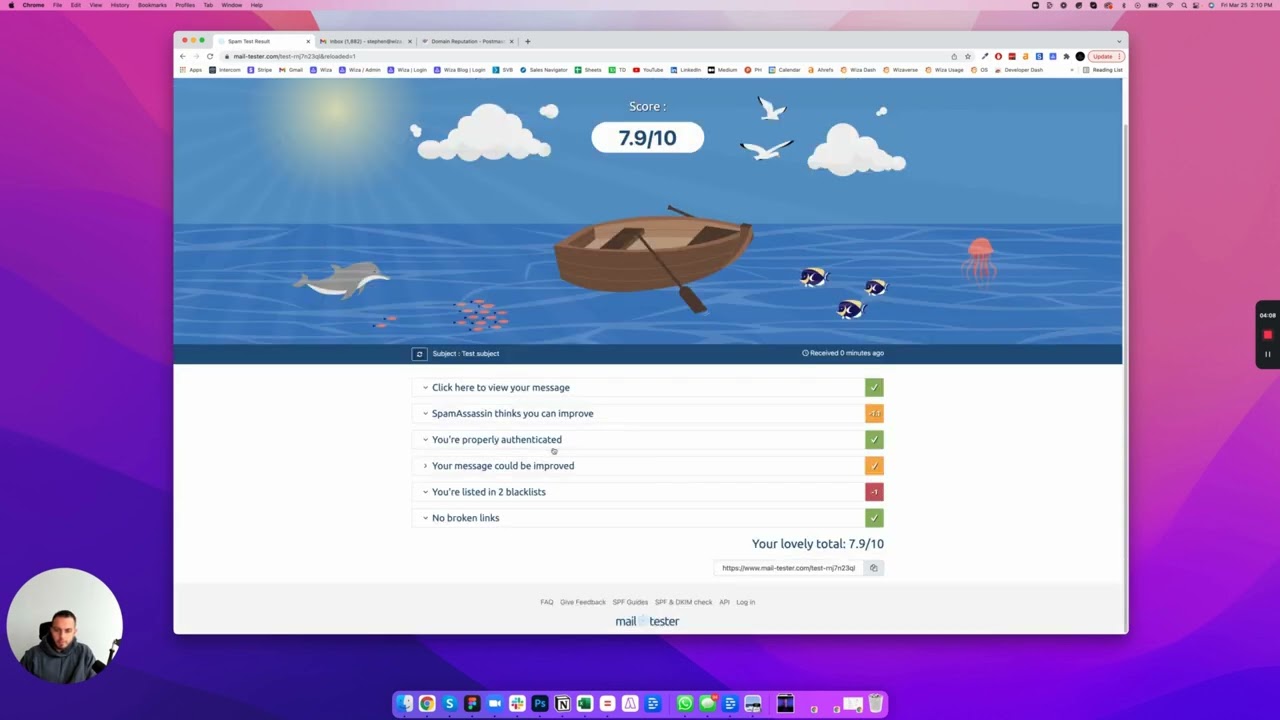Open the Window menu
This screenshot has width=1280, height=720.
click(x=231, y=5)
